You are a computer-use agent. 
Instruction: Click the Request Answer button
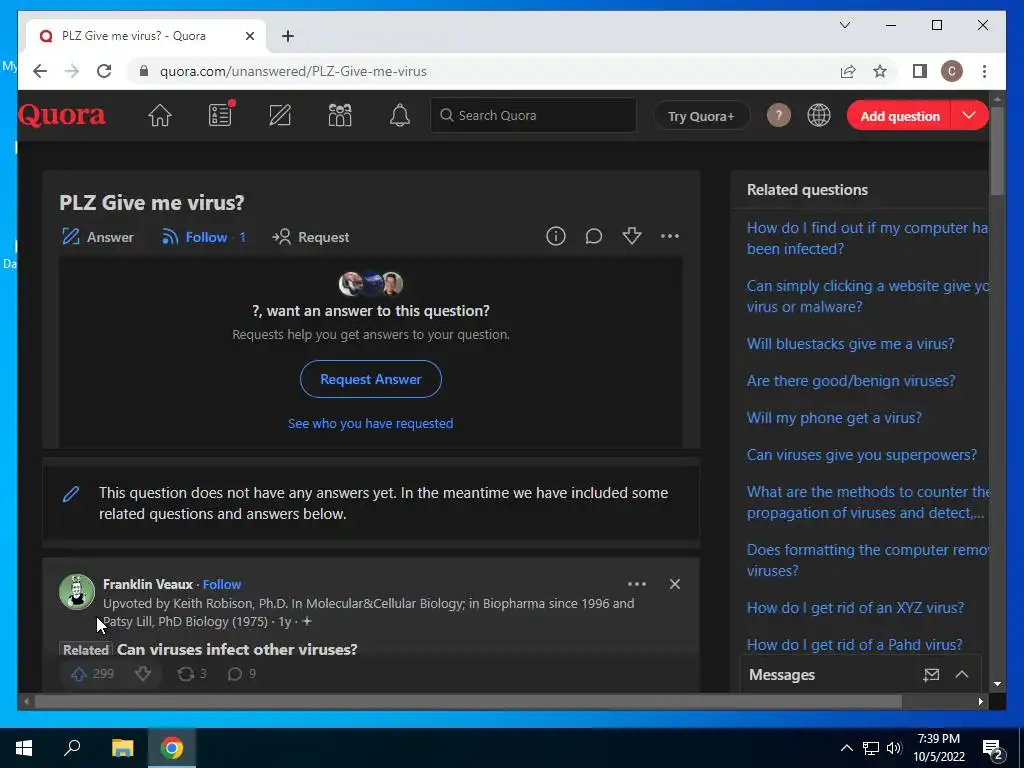(371, 379)
